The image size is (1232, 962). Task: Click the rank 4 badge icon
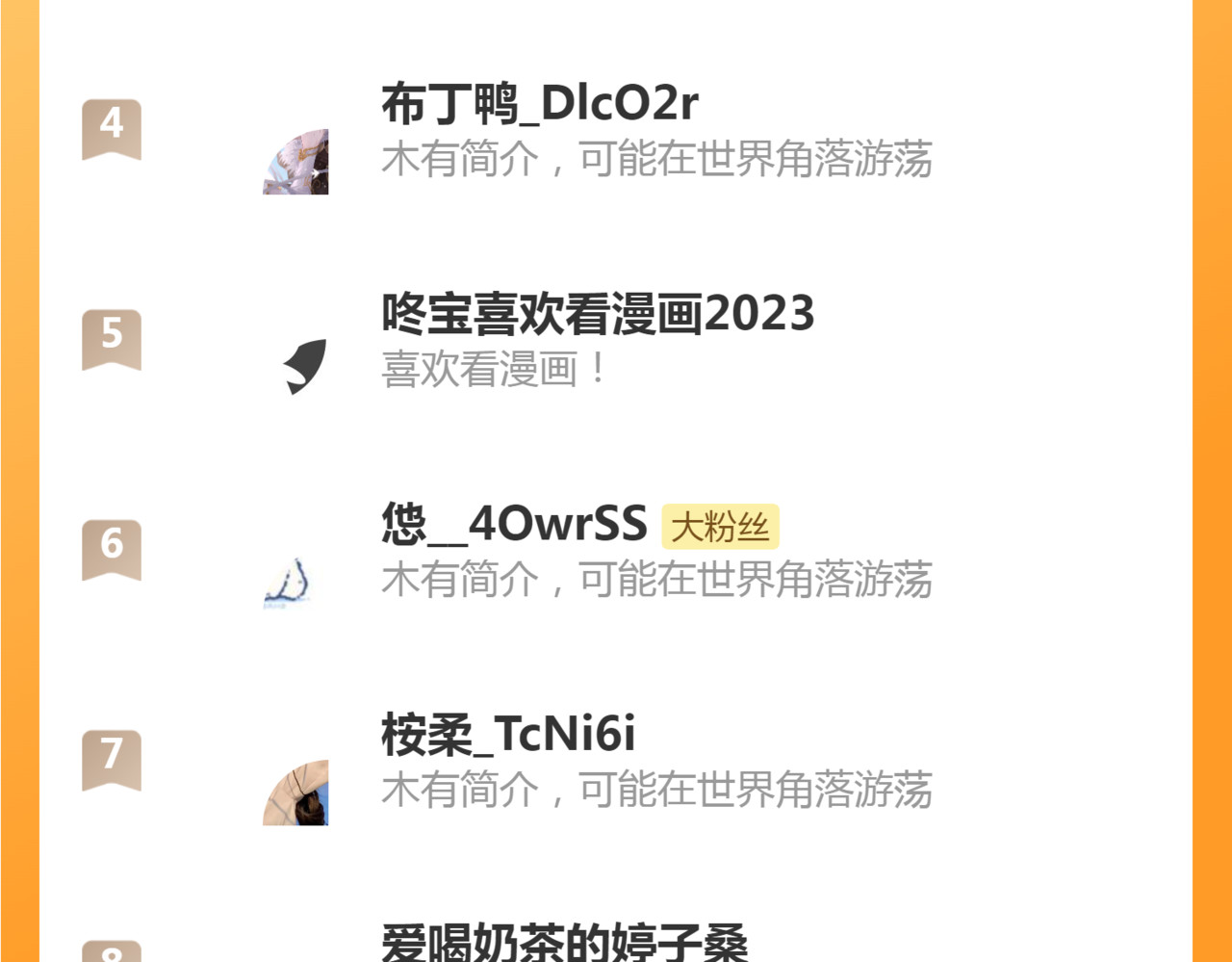(112, 129)
